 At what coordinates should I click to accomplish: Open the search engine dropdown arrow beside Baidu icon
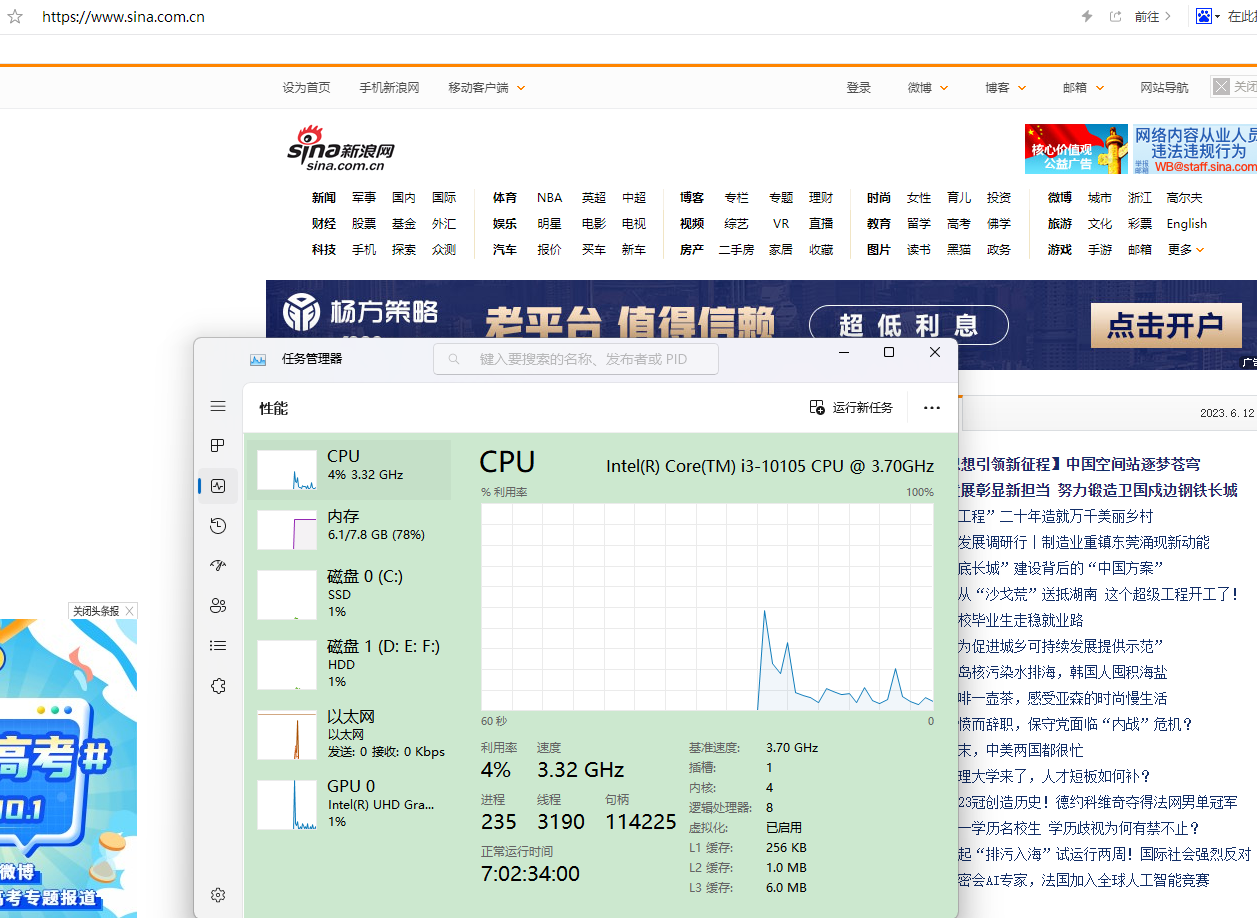[1217, 16]
